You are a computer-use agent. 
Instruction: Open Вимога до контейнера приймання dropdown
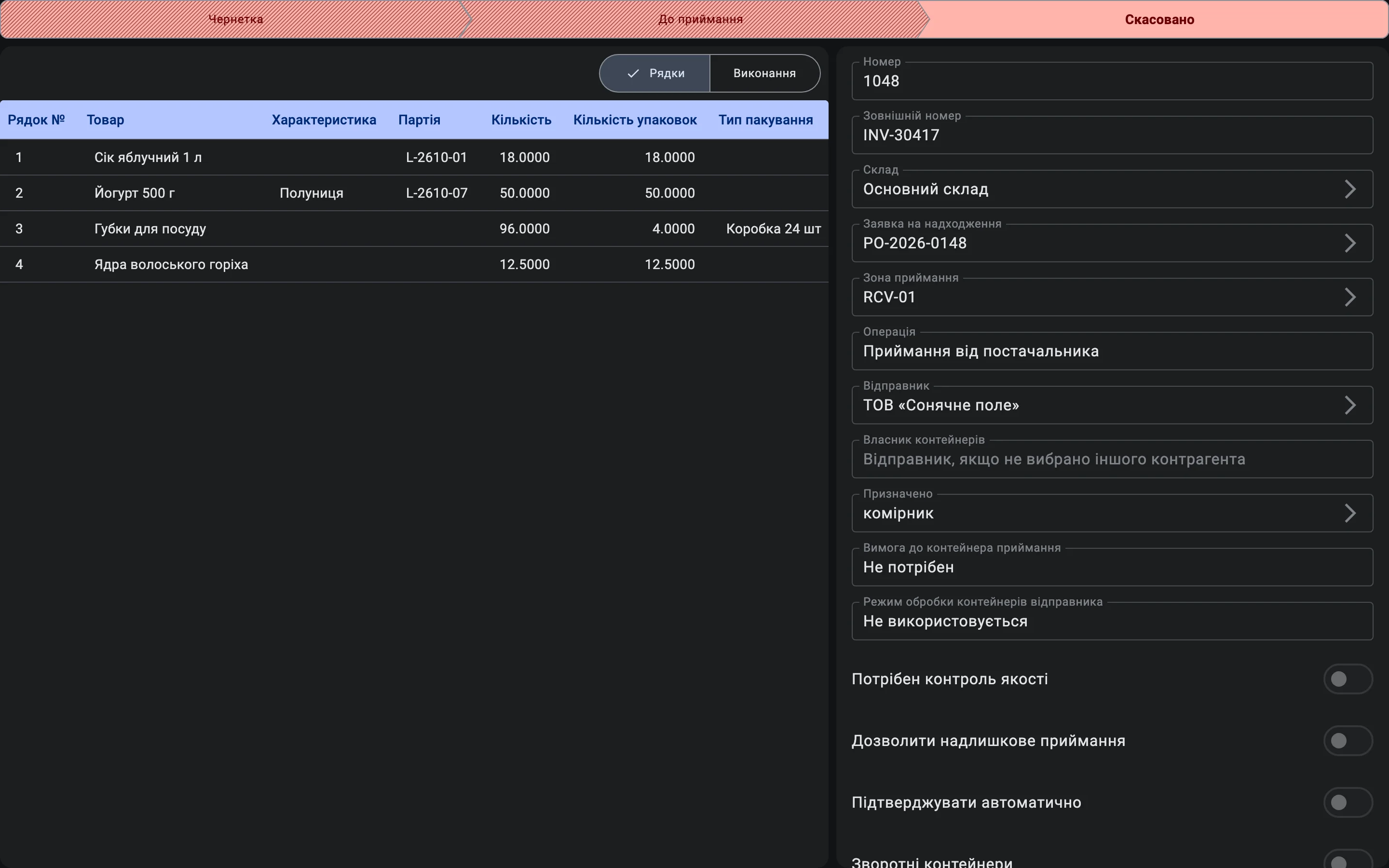1112,567
